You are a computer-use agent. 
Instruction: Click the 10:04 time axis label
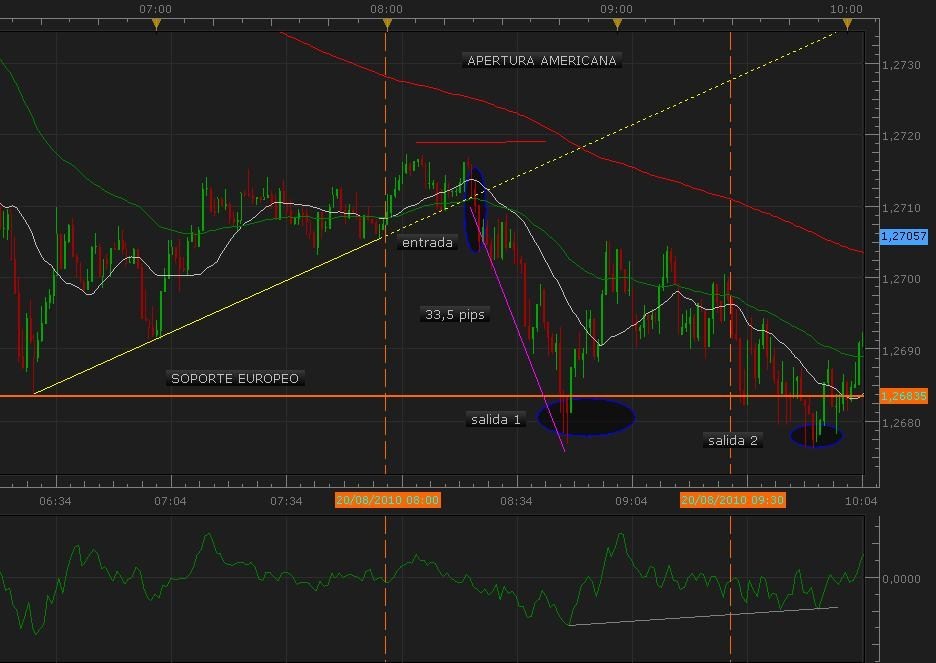861,501
